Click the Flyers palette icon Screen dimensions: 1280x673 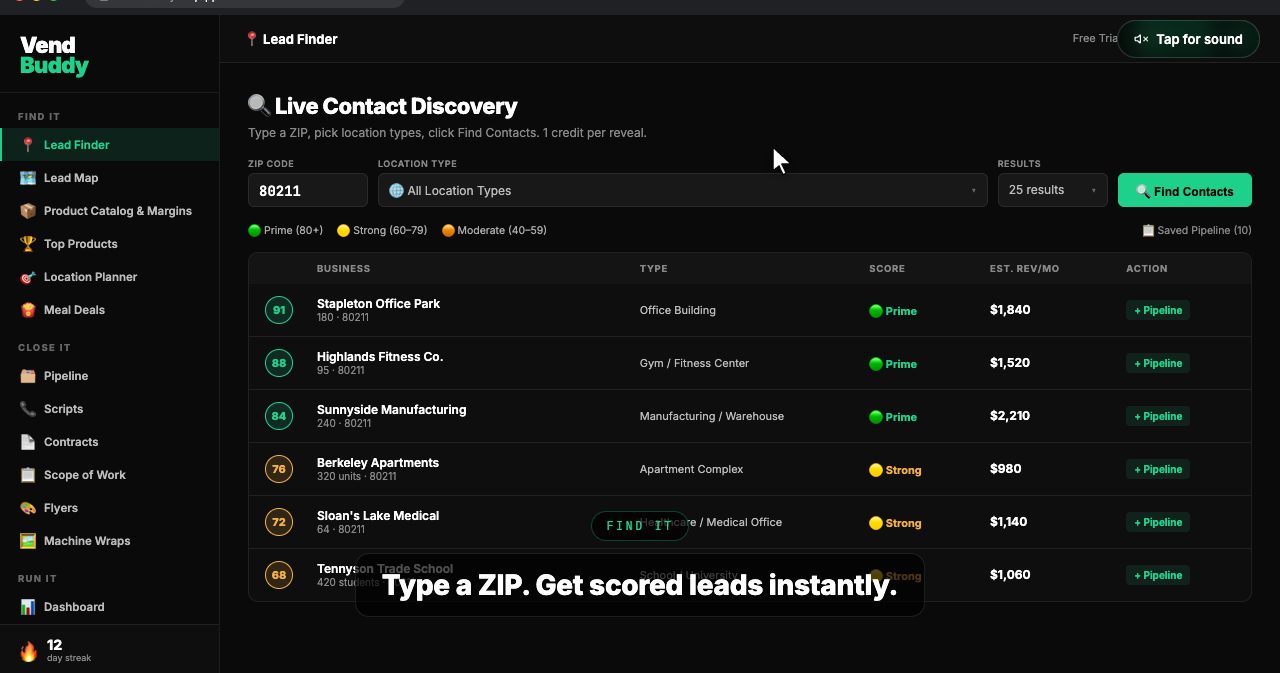(28, 508)
